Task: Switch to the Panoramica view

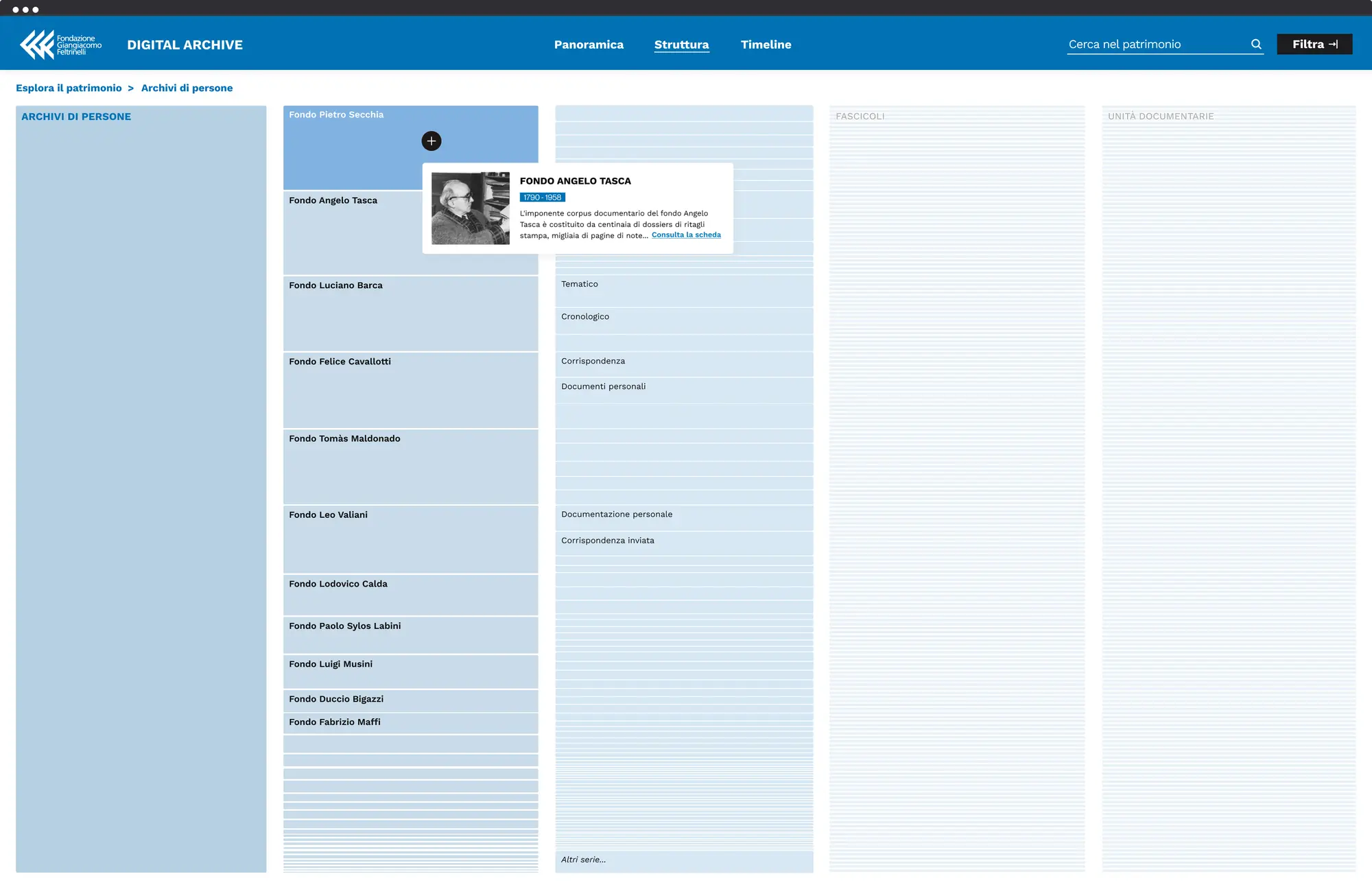Action: pos(589,45)
